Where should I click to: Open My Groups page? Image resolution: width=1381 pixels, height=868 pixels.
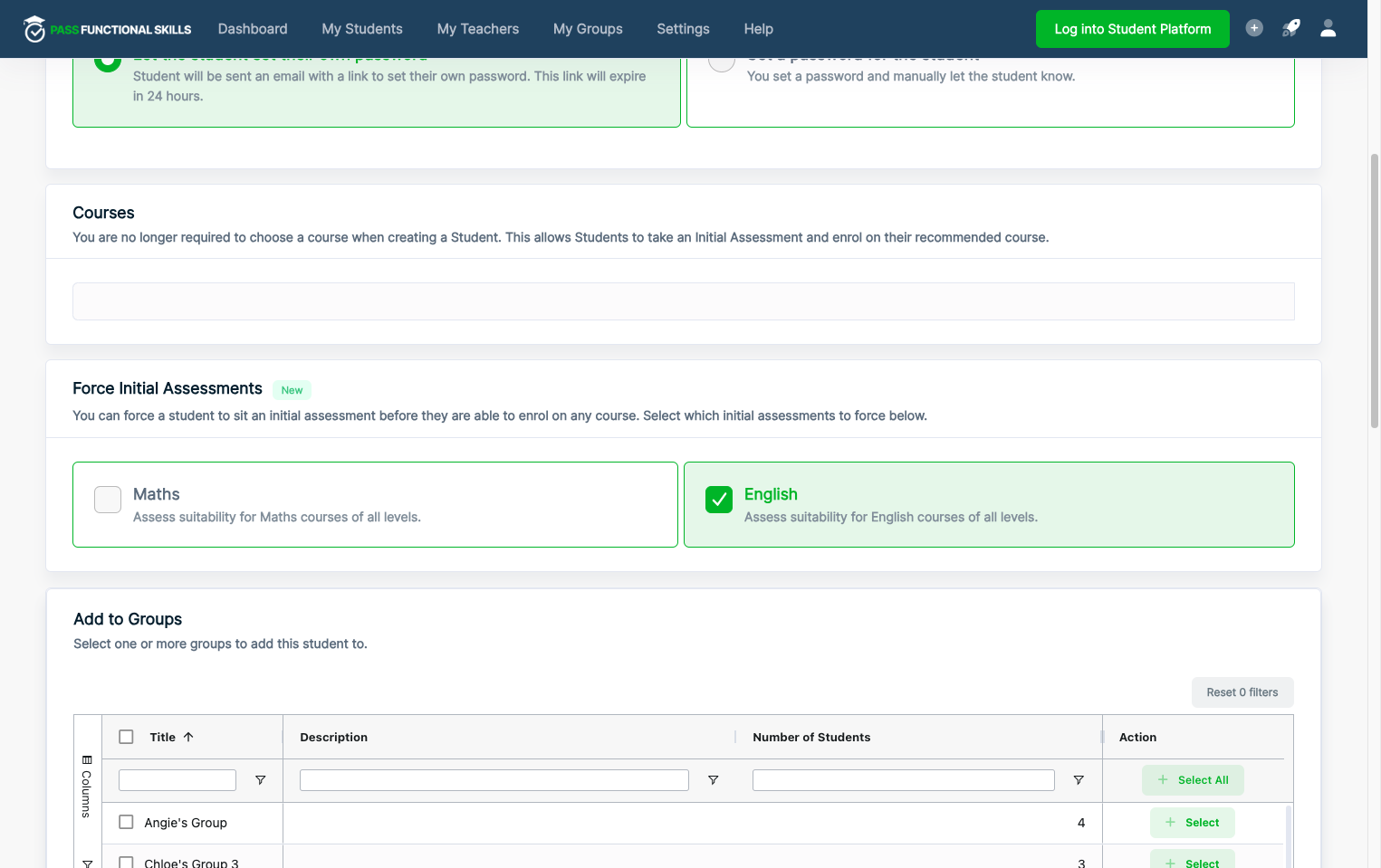click(x=588, y=29)
